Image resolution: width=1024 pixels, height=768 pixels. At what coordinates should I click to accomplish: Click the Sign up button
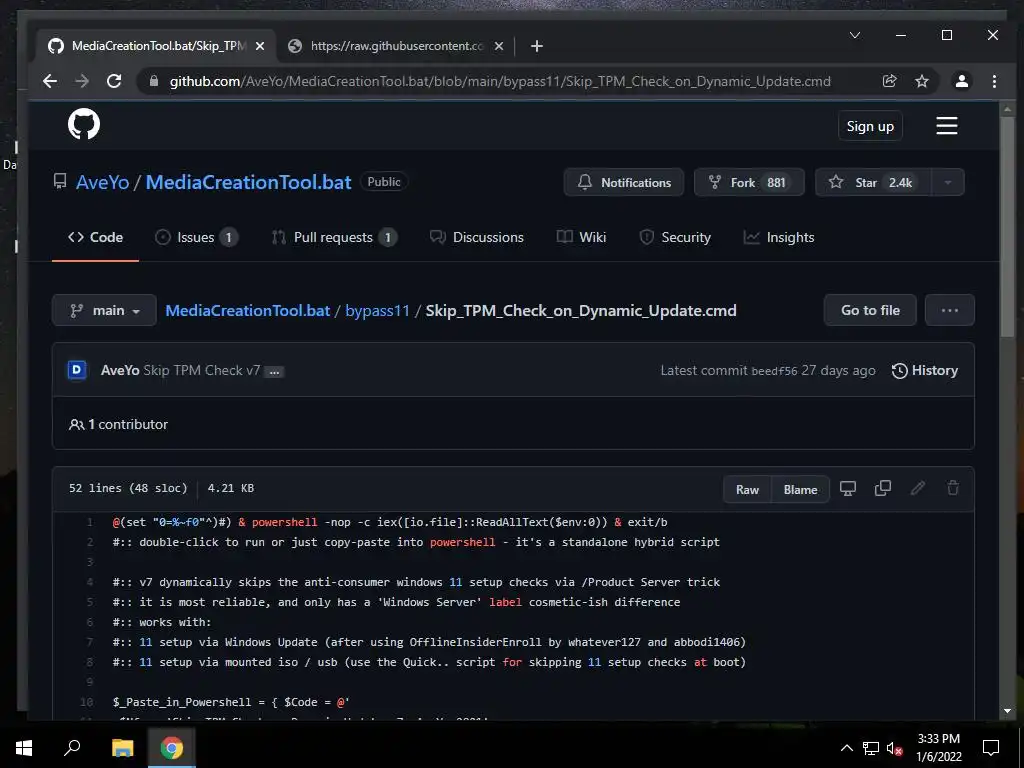coord(870,126)
